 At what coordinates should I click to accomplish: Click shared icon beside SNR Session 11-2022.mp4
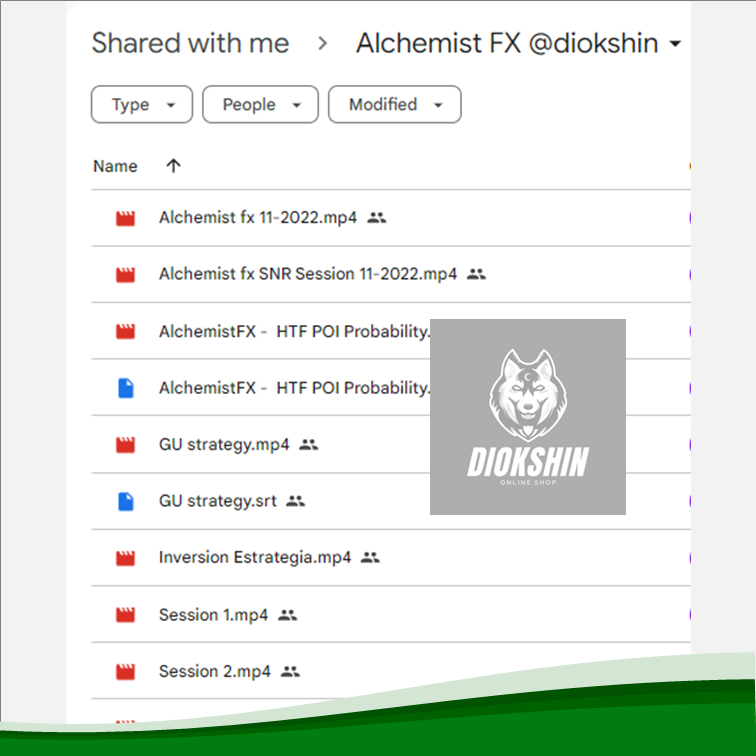pos(476,274)
